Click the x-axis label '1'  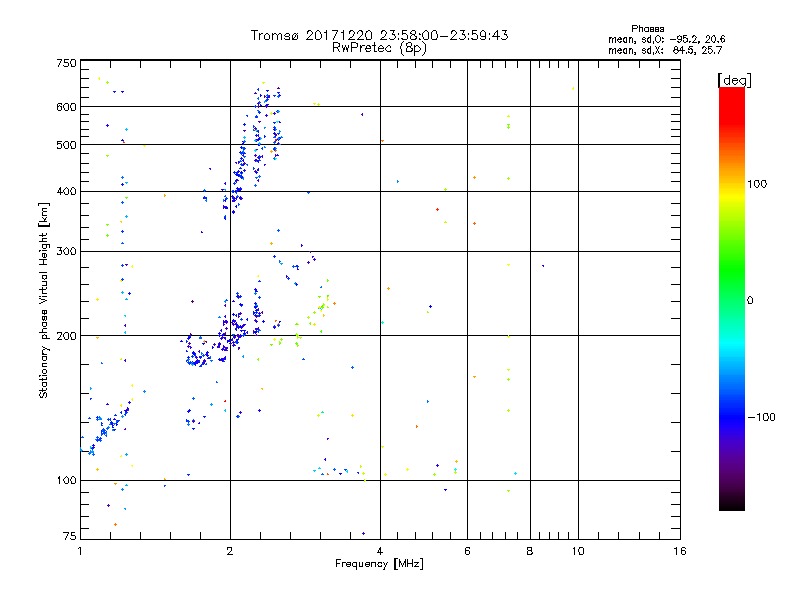[x=80, y=551]
